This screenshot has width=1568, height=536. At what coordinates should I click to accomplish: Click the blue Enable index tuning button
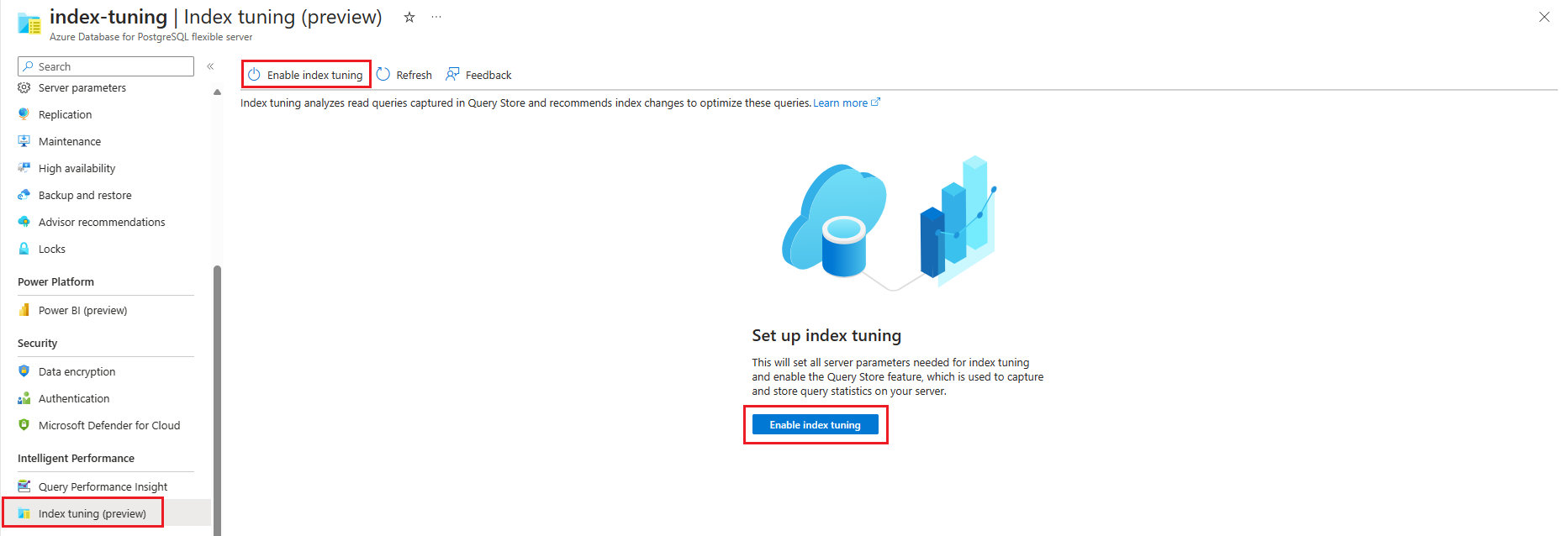pyautogui.click(x=816, y=424)
